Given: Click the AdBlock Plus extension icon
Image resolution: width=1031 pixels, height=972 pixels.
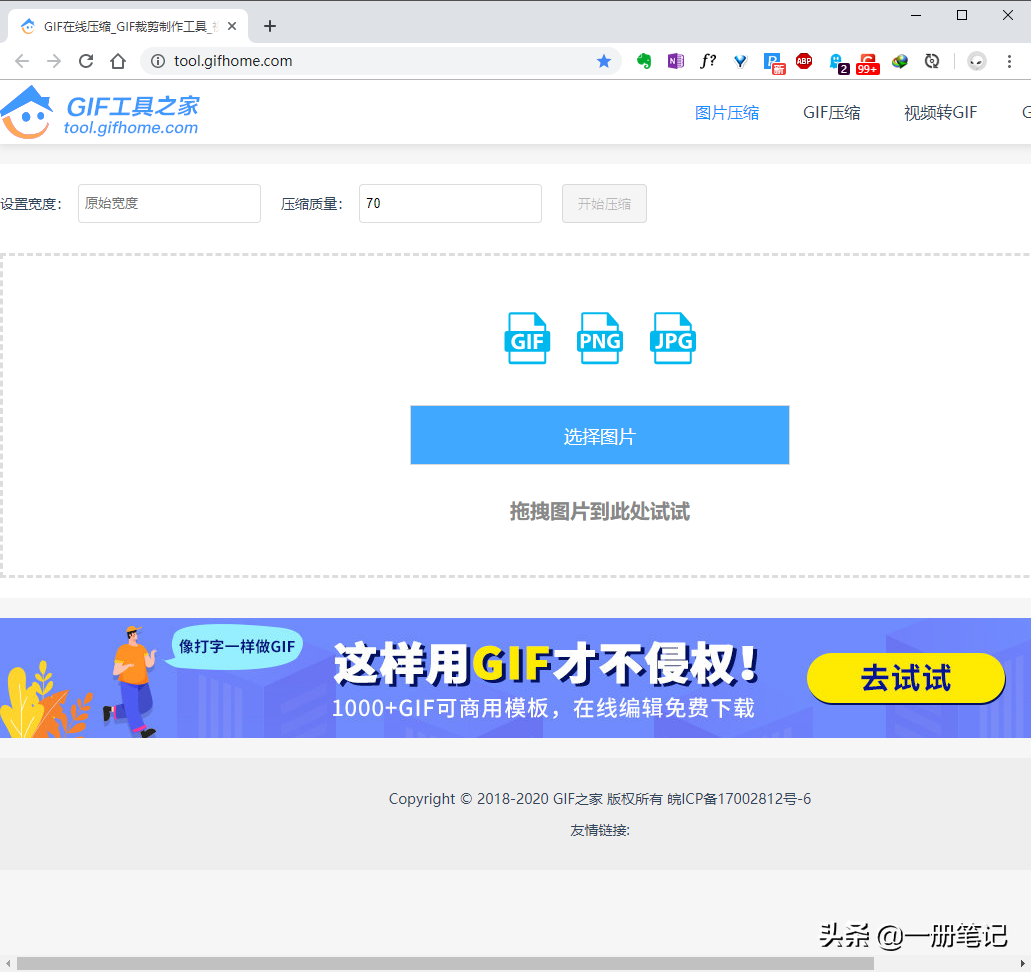Looking at the screenshot, I should tap(804, 61).
